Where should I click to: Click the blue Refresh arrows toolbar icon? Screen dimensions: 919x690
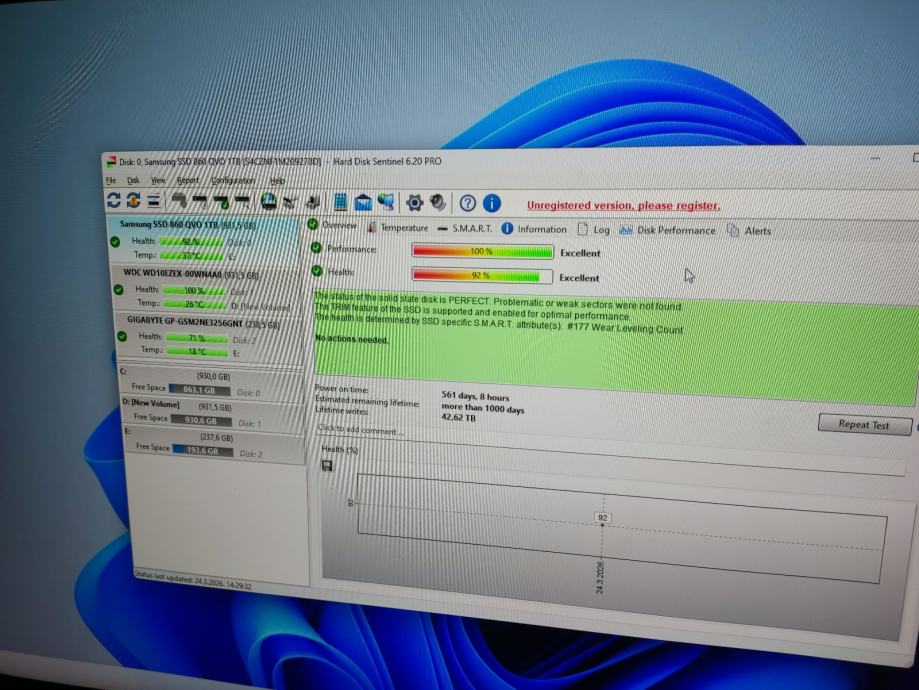tap(114, 200)
